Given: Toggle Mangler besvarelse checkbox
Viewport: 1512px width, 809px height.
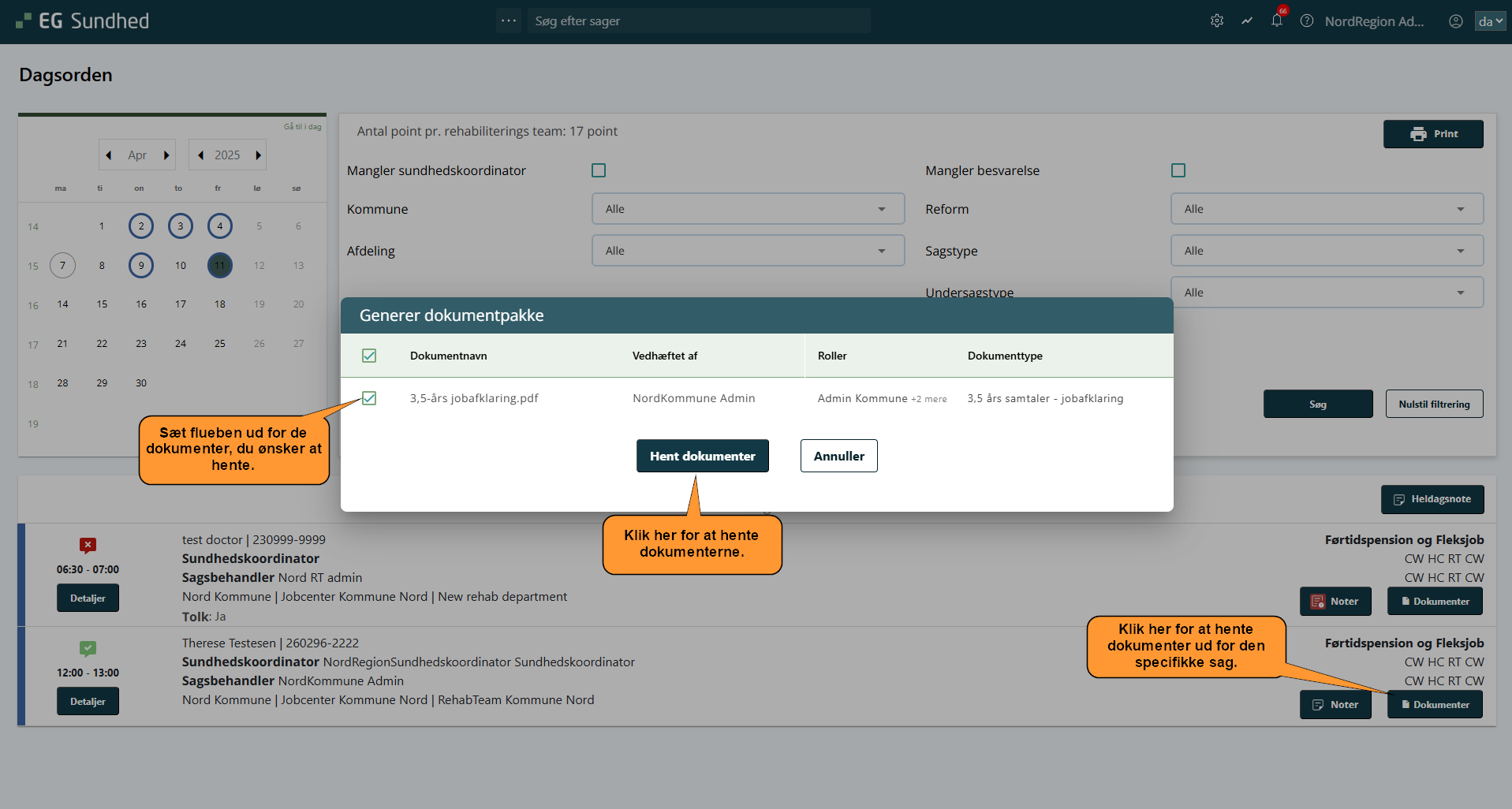Looking at the screenshot, I should 1178,170.
